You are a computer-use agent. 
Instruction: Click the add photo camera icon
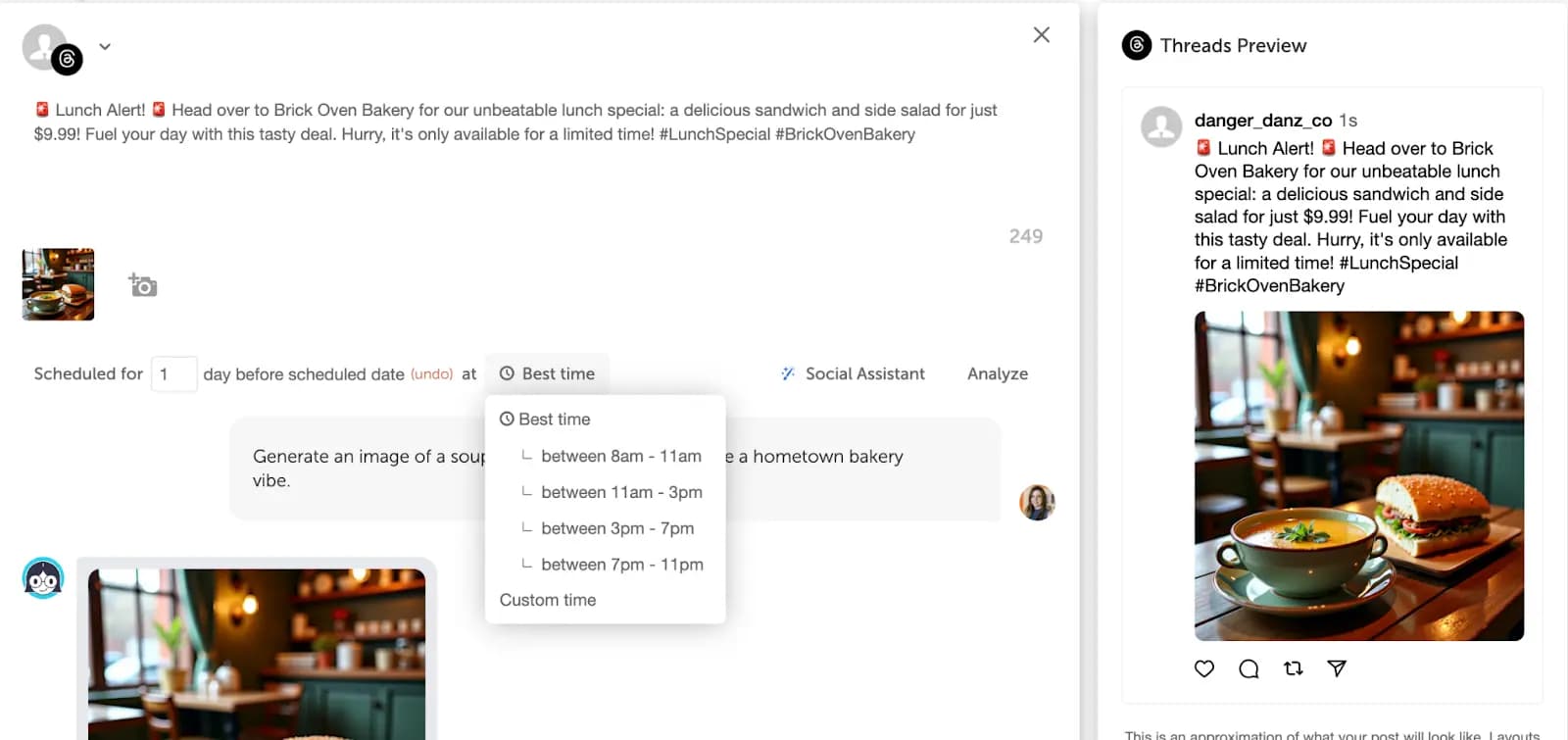click(x=143, y=285)
